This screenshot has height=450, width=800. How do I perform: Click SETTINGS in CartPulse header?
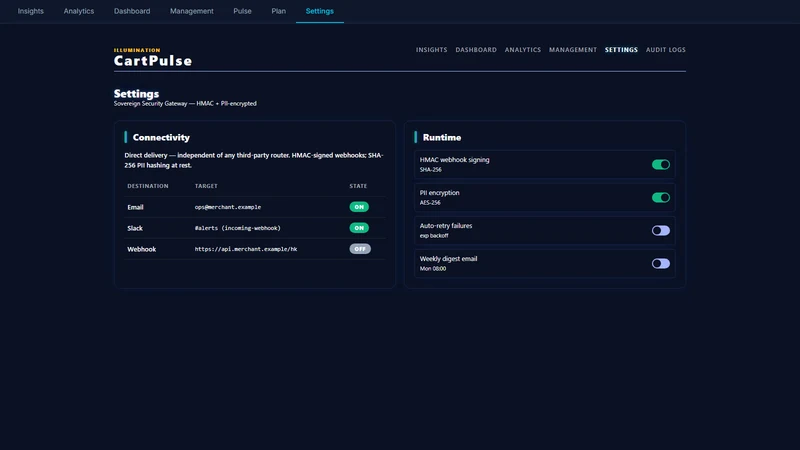coord(621,50)
